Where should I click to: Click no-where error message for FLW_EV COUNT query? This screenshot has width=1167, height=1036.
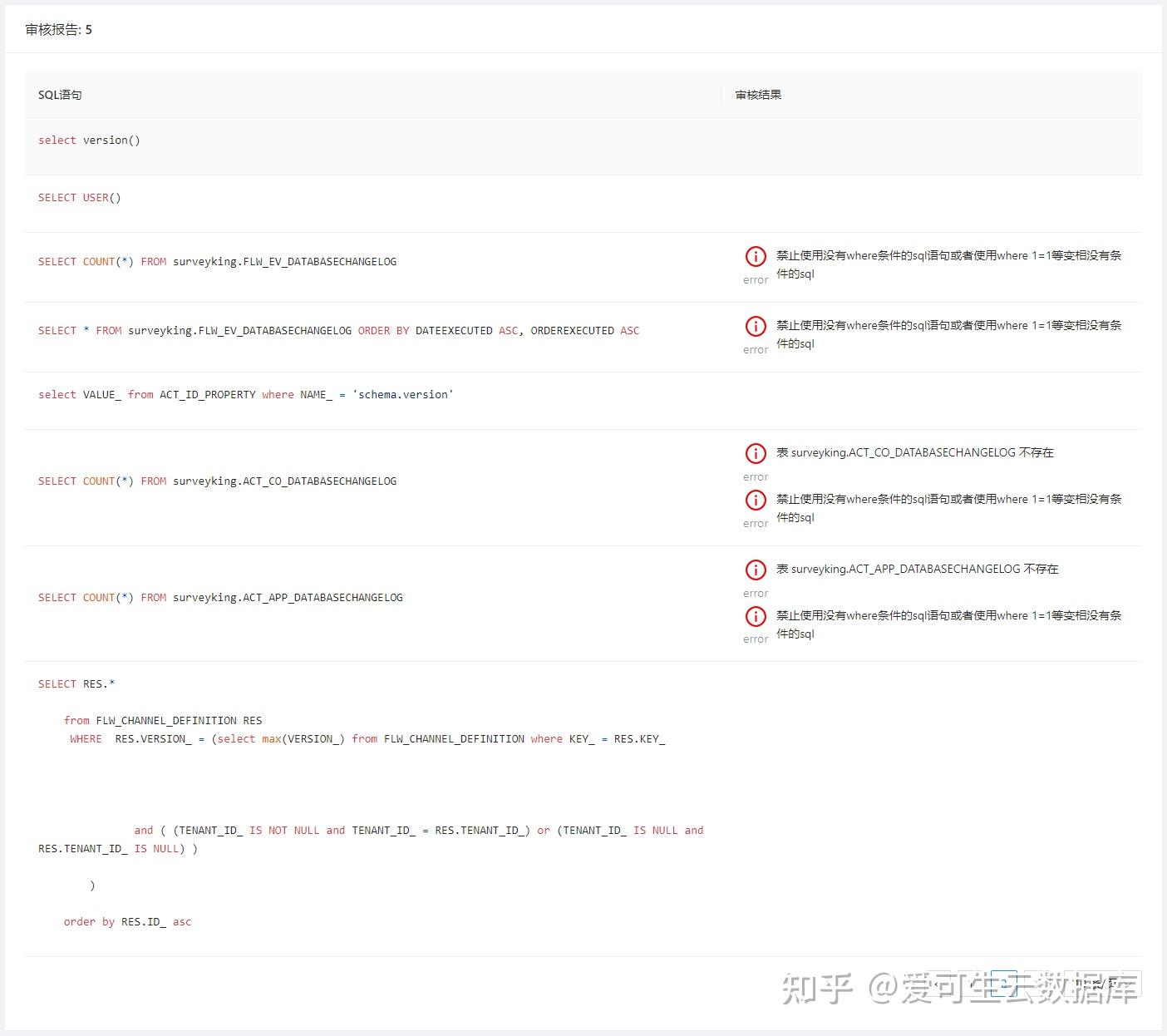coord(949,264)
